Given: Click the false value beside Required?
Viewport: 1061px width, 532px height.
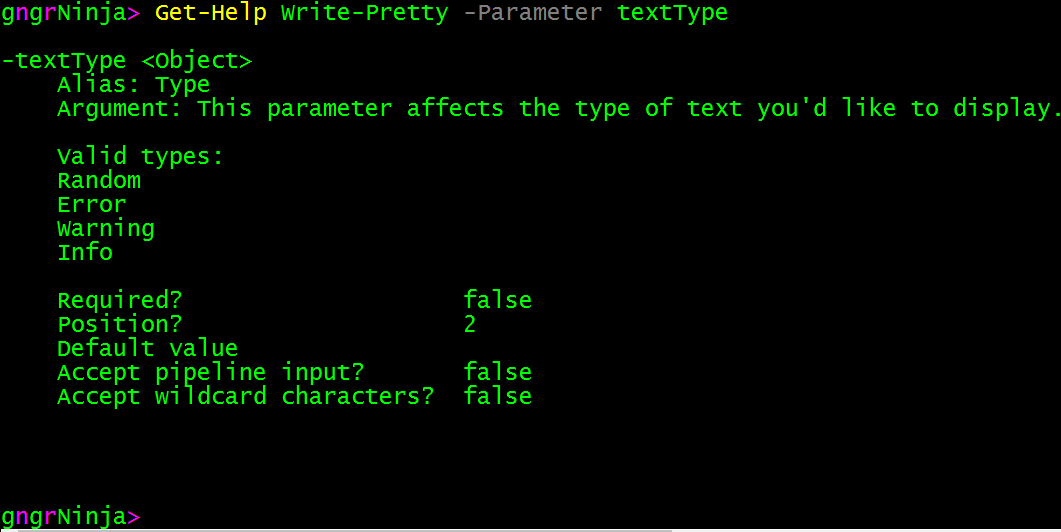Looking at the screenshot, I should pos(497,301).
